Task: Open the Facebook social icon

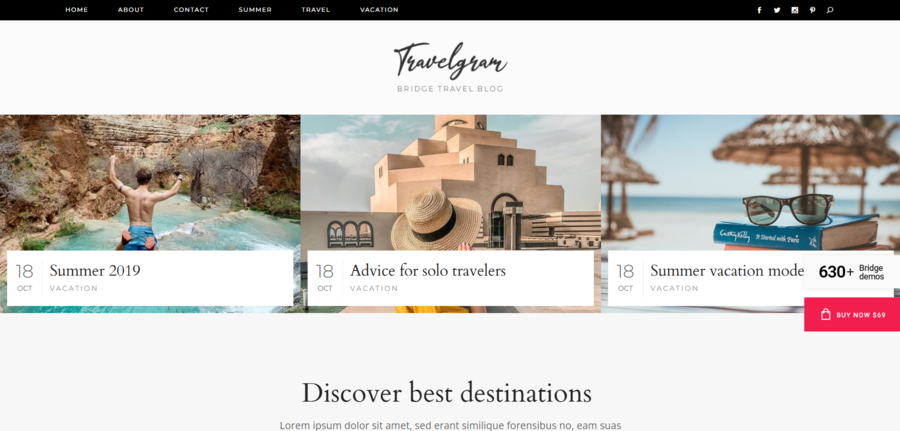Action: coord(759,10)
